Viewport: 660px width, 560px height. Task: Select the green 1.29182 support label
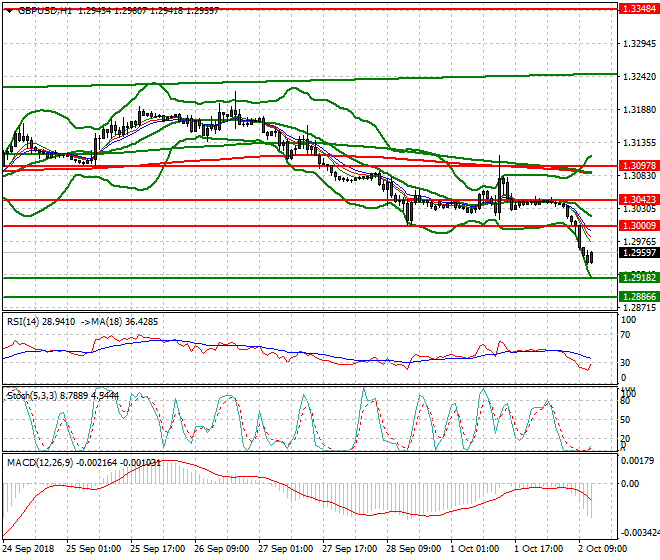(x=637, y=277)
